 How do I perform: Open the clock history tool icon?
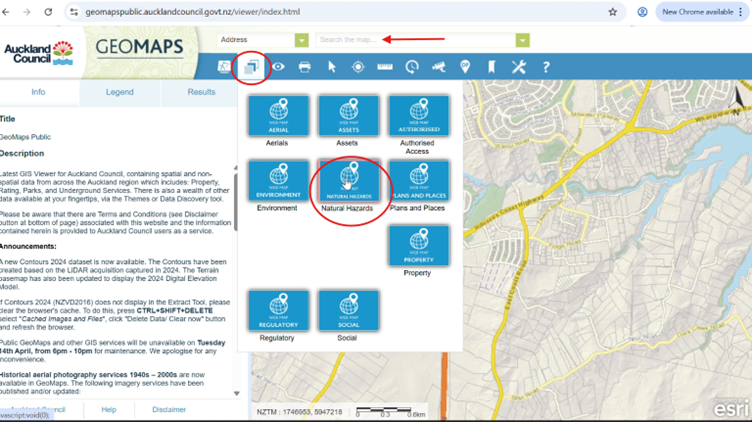point(411,67)
